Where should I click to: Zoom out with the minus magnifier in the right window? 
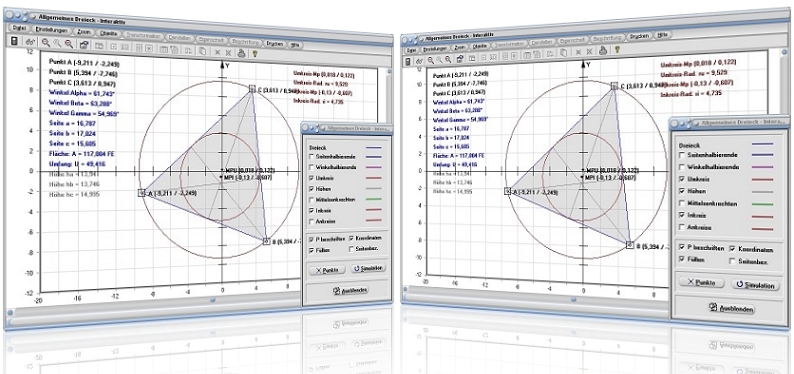(x=448, y=59)
